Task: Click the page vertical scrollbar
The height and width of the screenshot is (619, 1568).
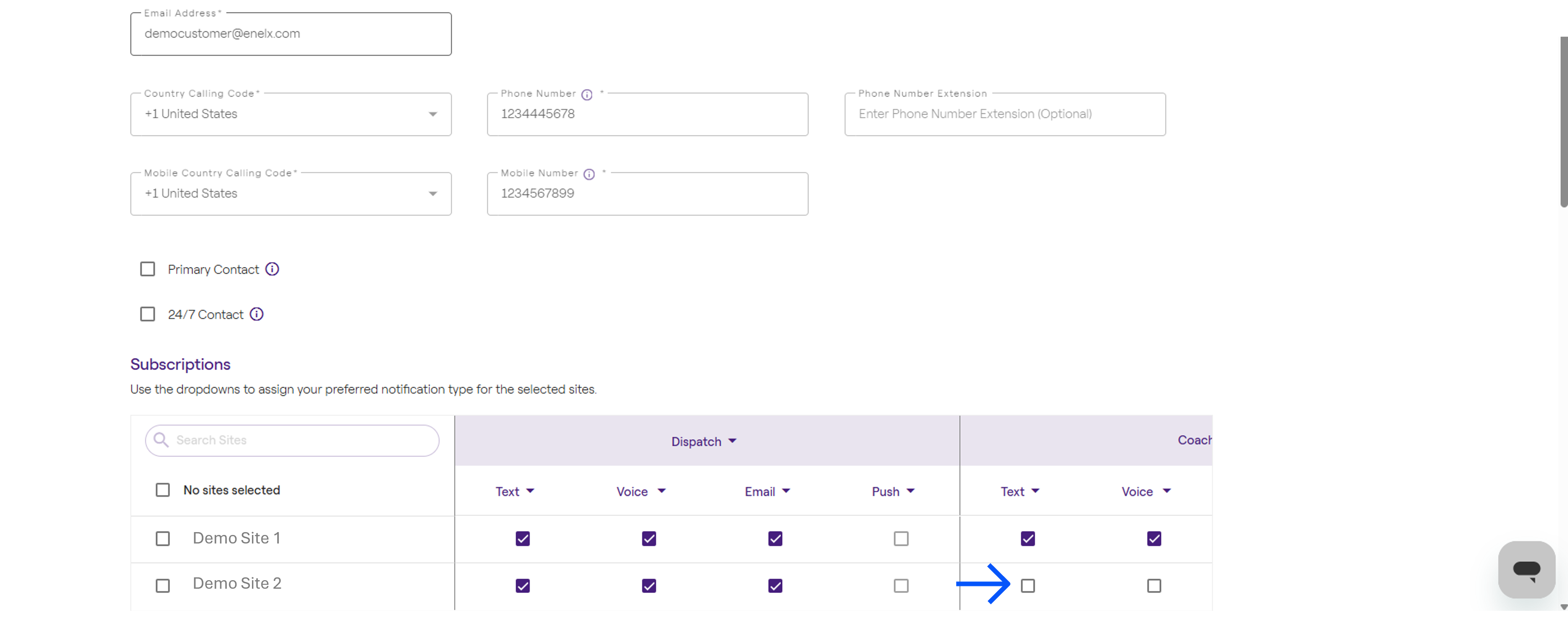Action: click(1563, 121)
